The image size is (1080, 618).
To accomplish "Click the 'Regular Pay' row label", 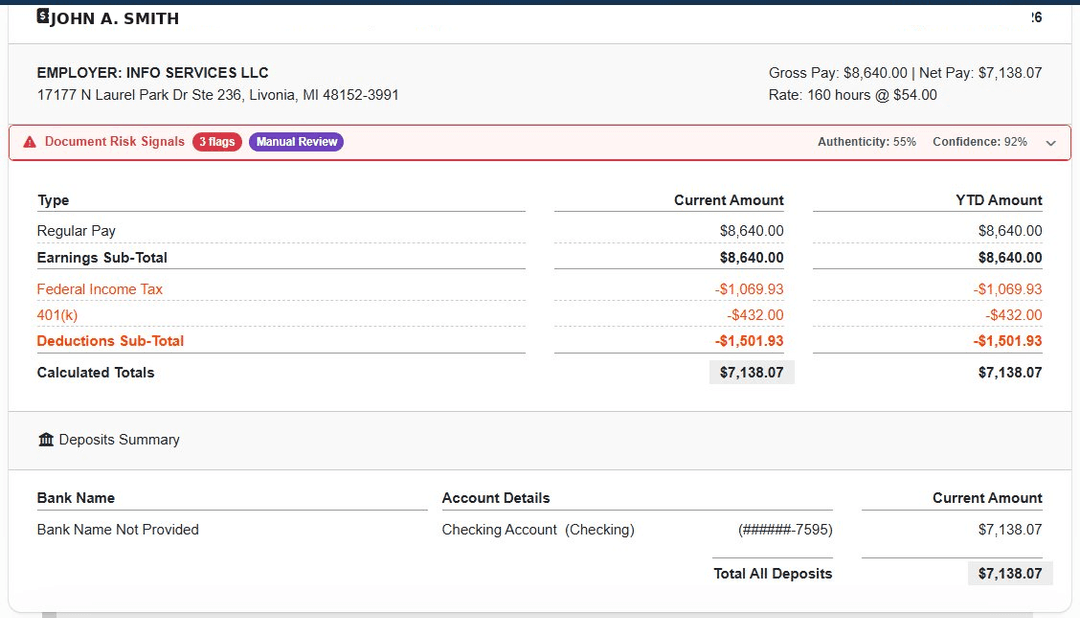I will click(76, 231).
